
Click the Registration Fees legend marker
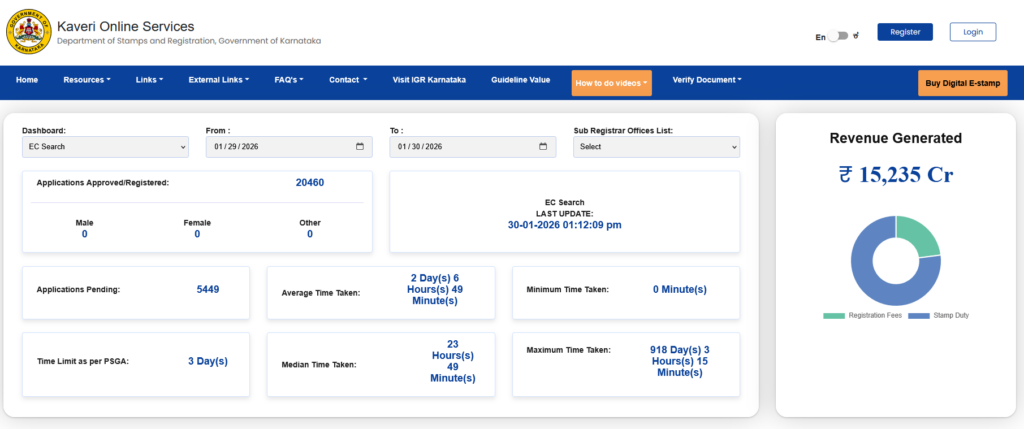tap(834, 316)
